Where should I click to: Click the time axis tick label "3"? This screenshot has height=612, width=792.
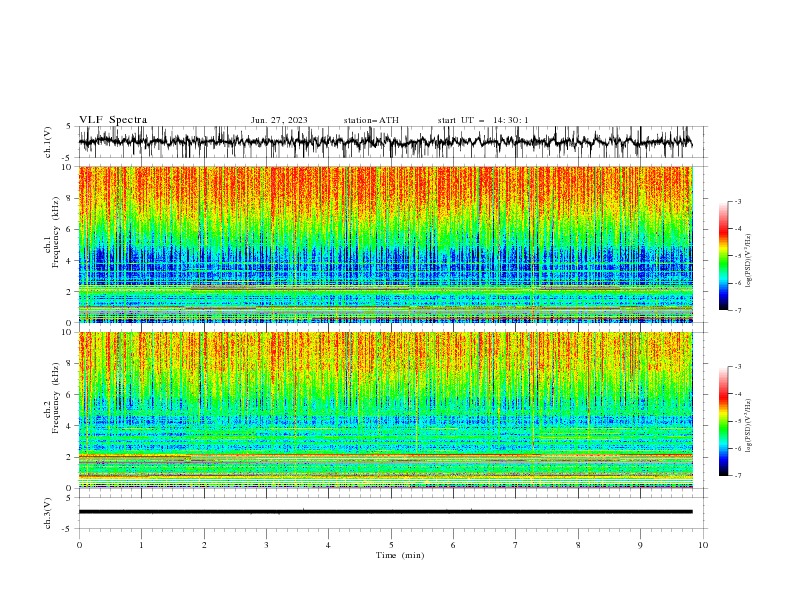pos(266,545)
